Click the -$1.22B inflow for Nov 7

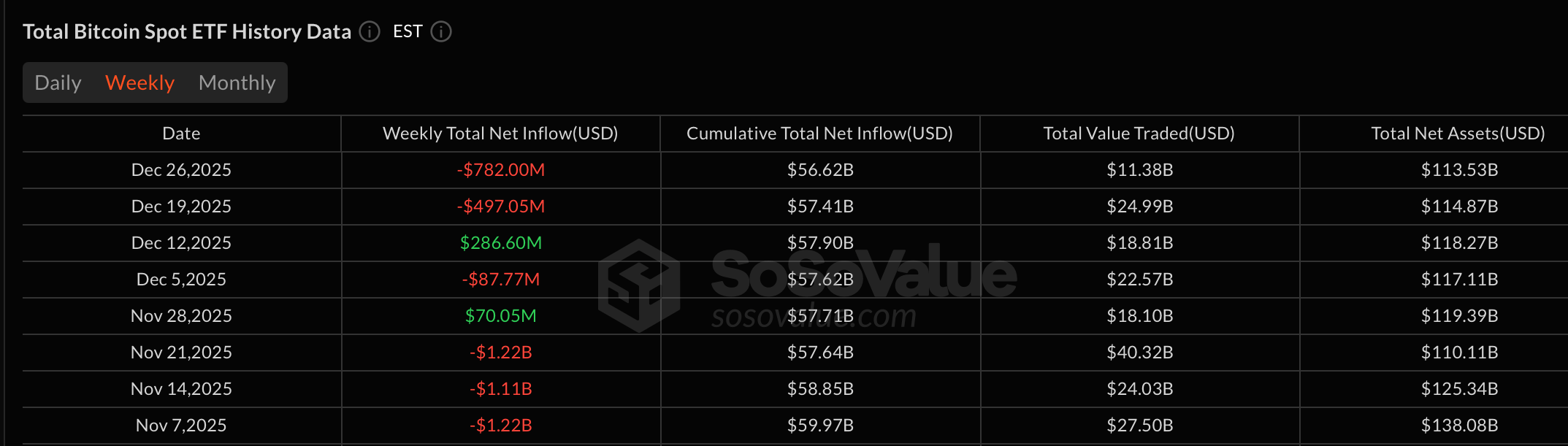(501, 426)
